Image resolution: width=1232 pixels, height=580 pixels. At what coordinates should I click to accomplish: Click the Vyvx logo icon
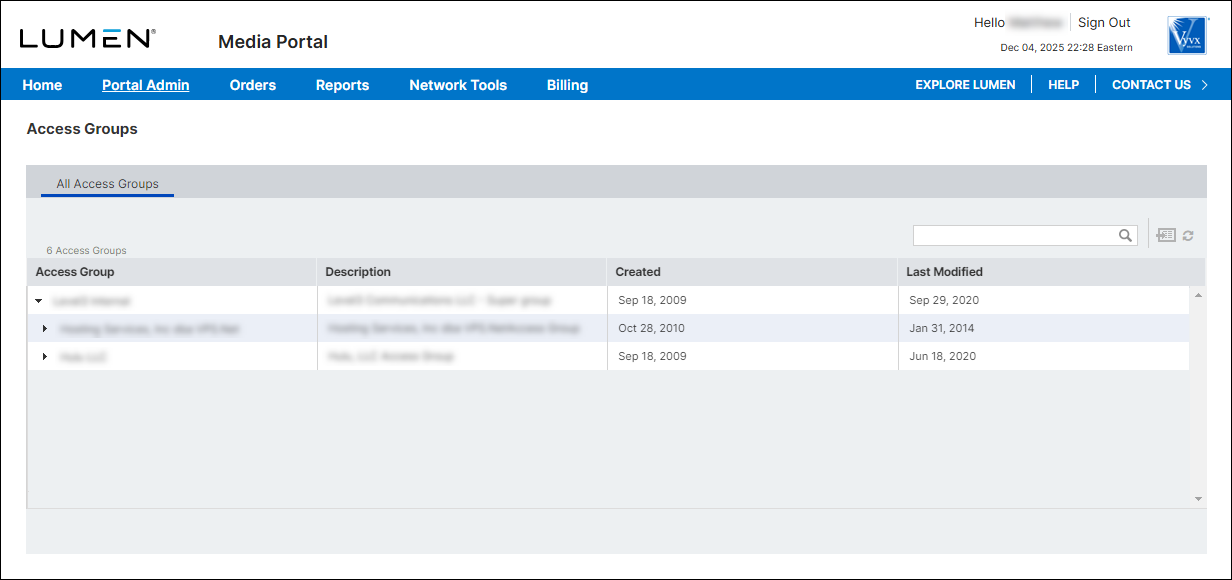point(1187,35)
